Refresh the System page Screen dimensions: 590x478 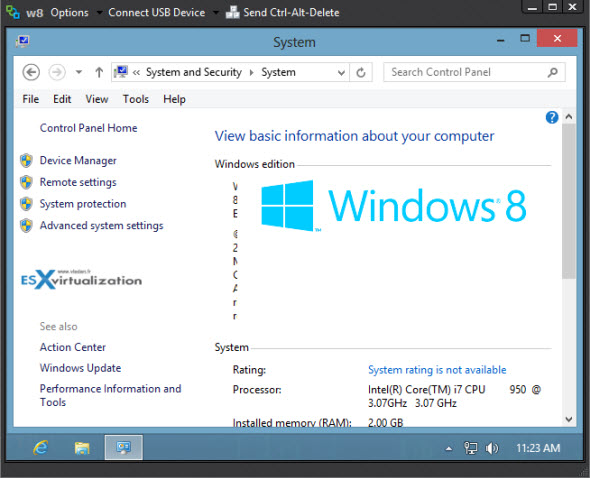click(x=361, y=72)
